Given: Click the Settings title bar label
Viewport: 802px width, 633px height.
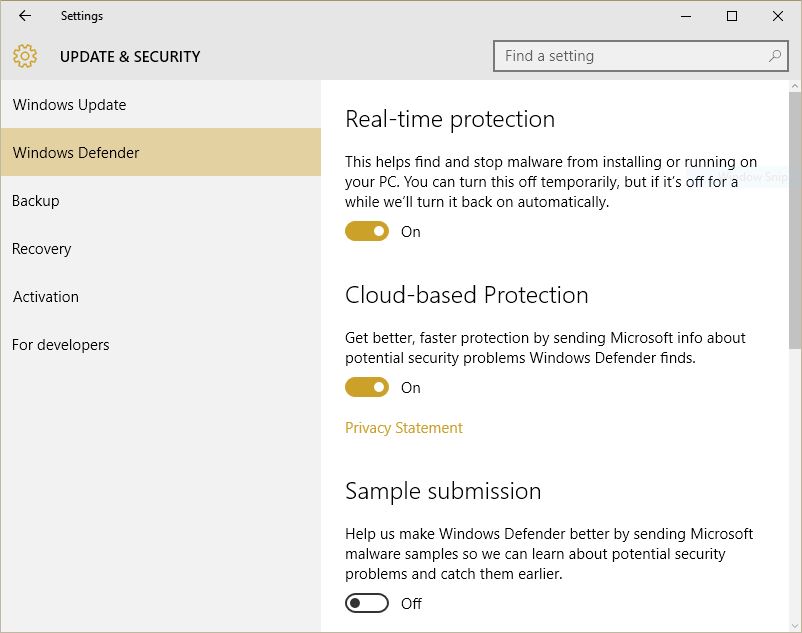Looking at the screenshot, I should pos(82,16).
